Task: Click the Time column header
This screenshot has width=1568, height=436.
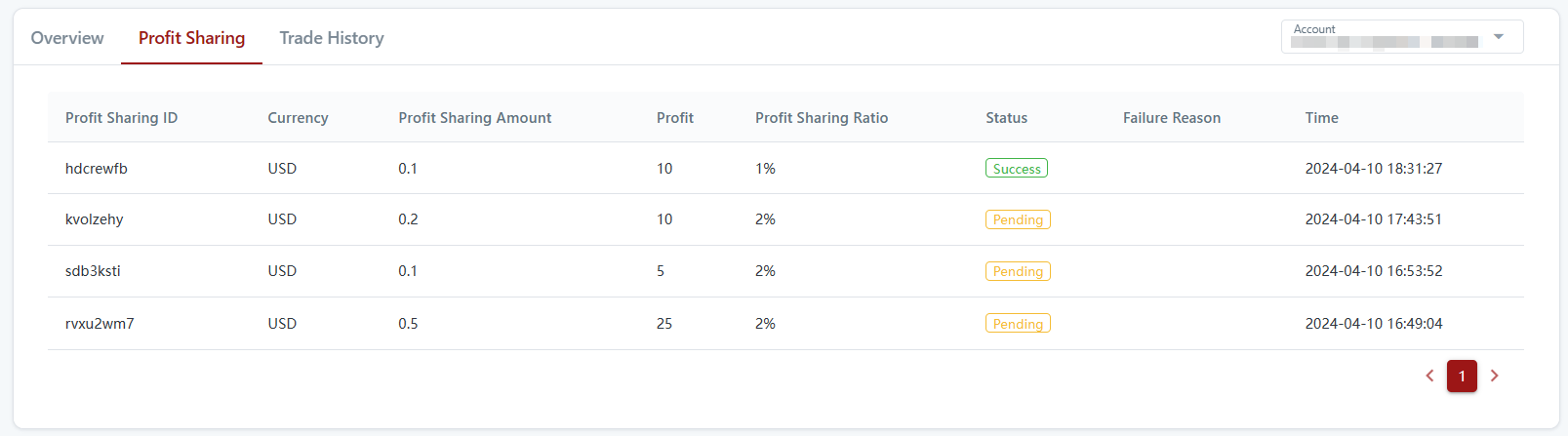Action: pos(1322,118)
